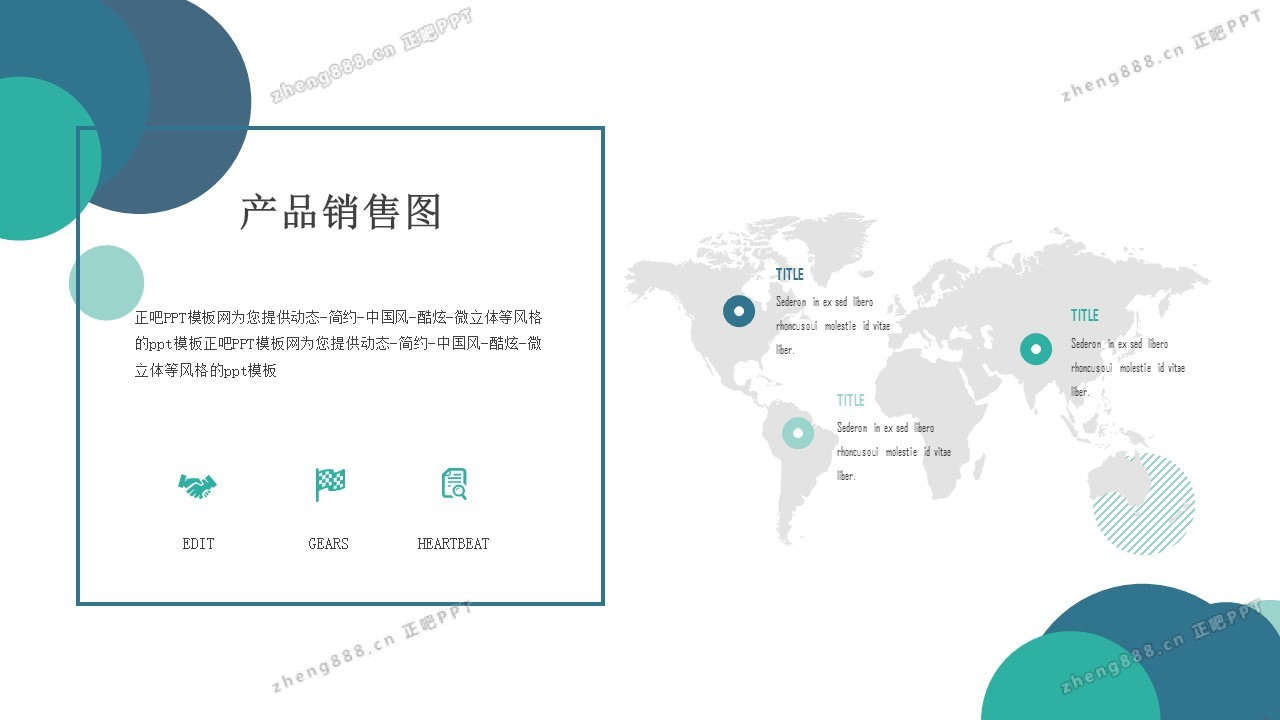Select the GEARS label text
The height and width of the screenshot is (720, 1280).
[328, 544]
